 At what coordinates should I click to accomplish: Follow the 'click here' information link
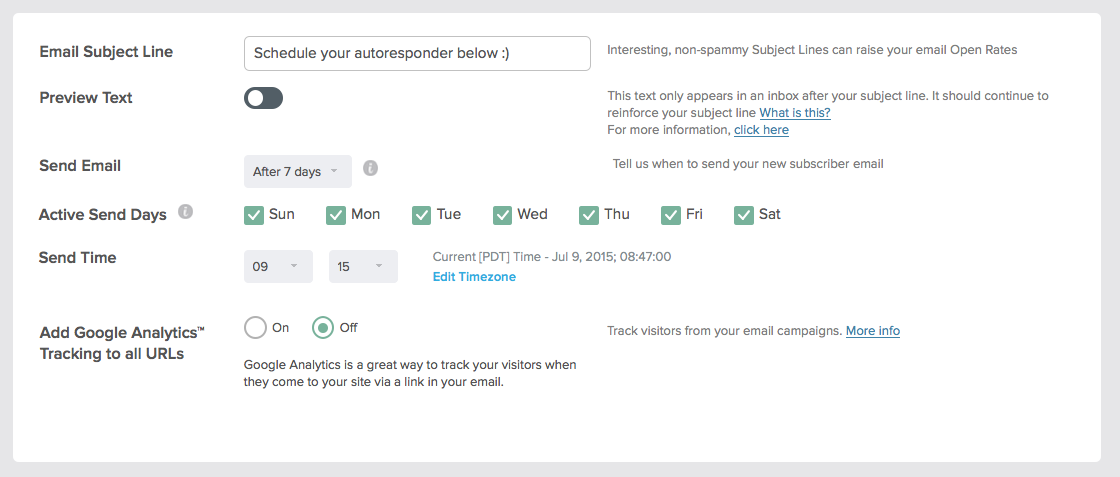(x=761, y=130)
